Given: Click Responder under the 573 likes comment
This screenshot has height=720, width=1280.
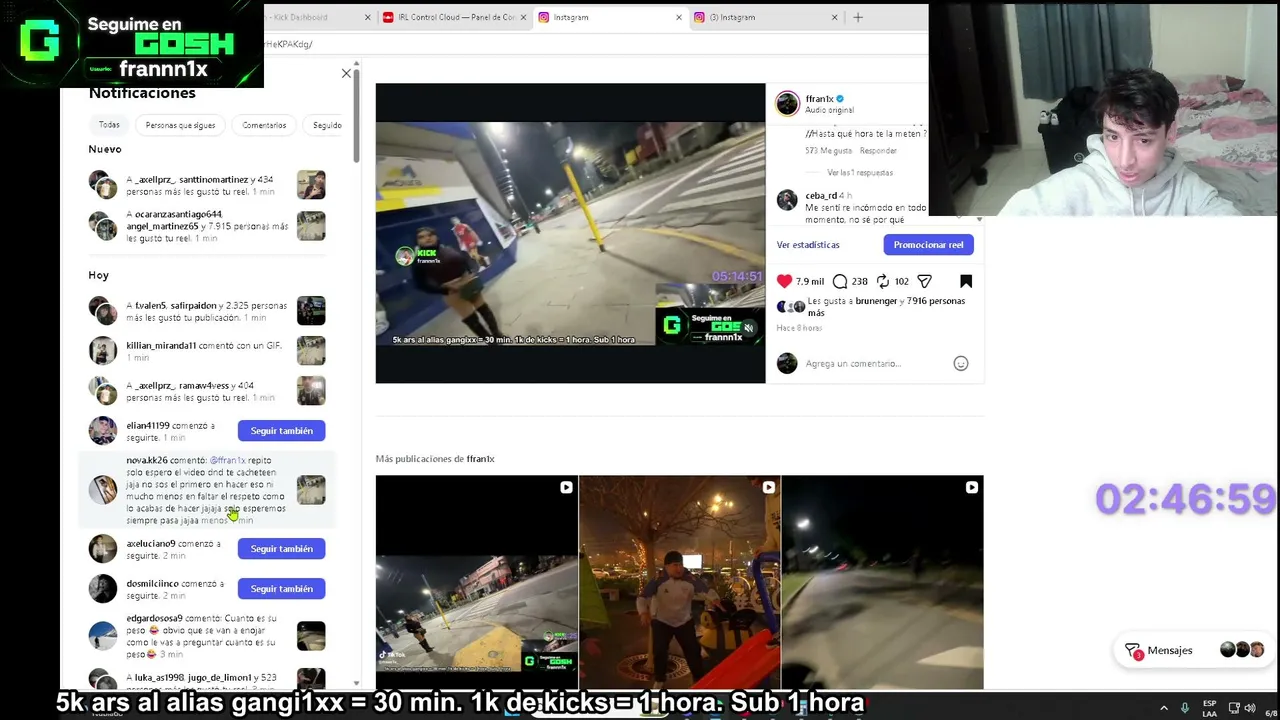Looking at the screenshot, I should 878,151.
